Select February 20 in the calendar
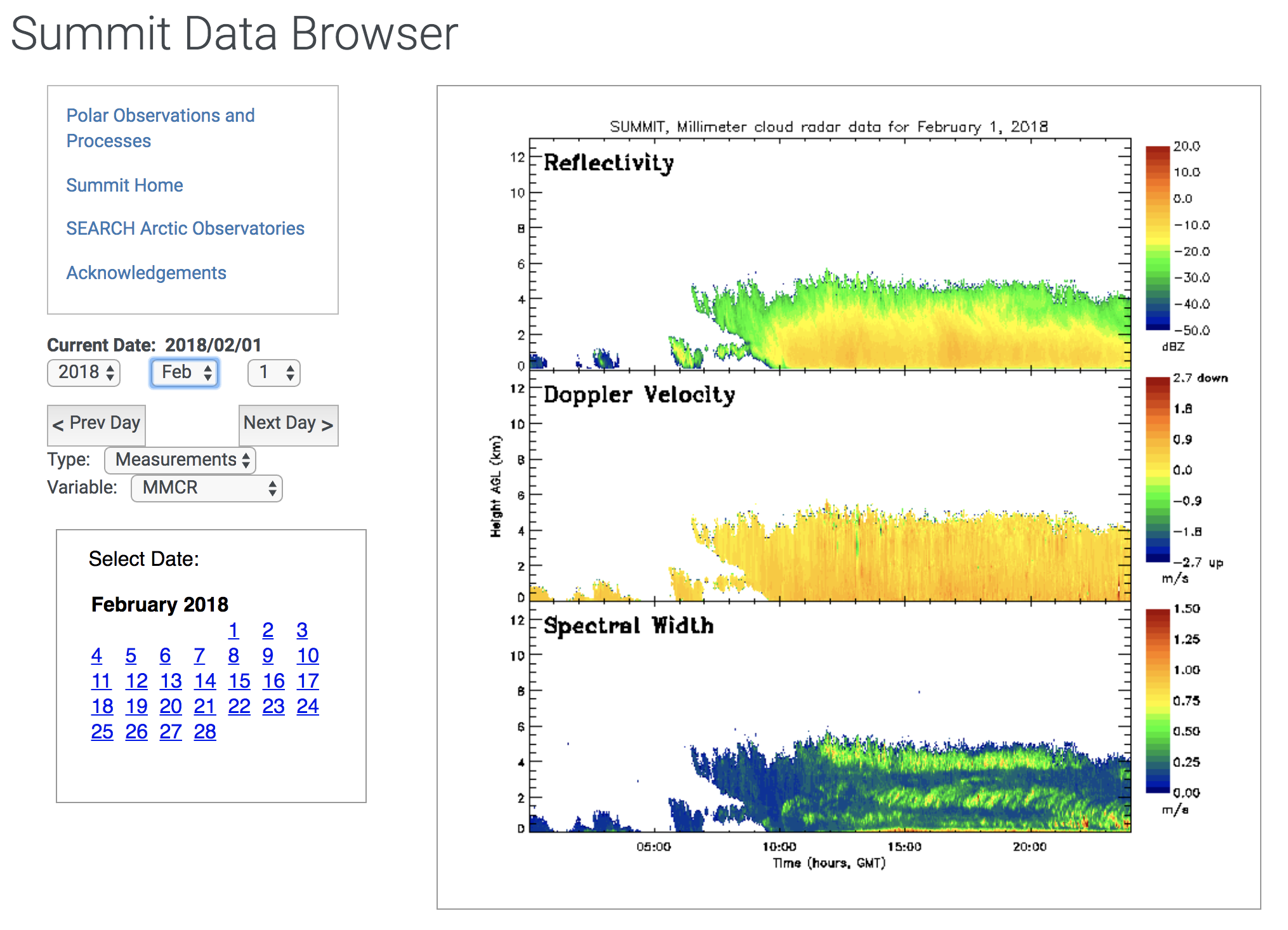The width and height of the screenshot is (1288, 930). [171, 706]
